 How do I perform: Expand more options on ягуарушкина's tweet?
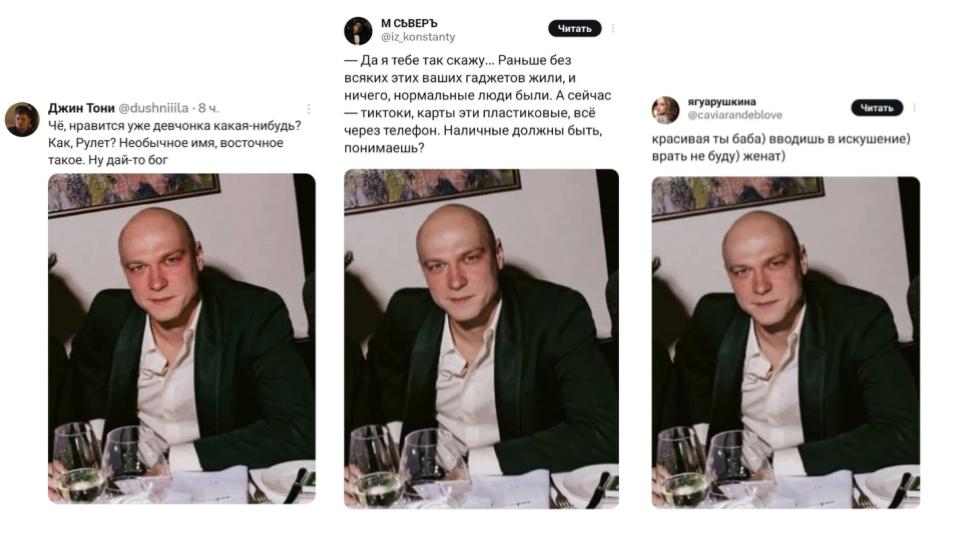coord(914,108)
